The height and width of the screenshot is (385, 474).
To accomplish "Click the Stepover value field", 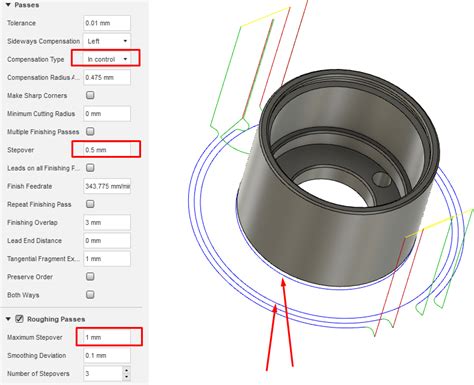I will (107, 150).
